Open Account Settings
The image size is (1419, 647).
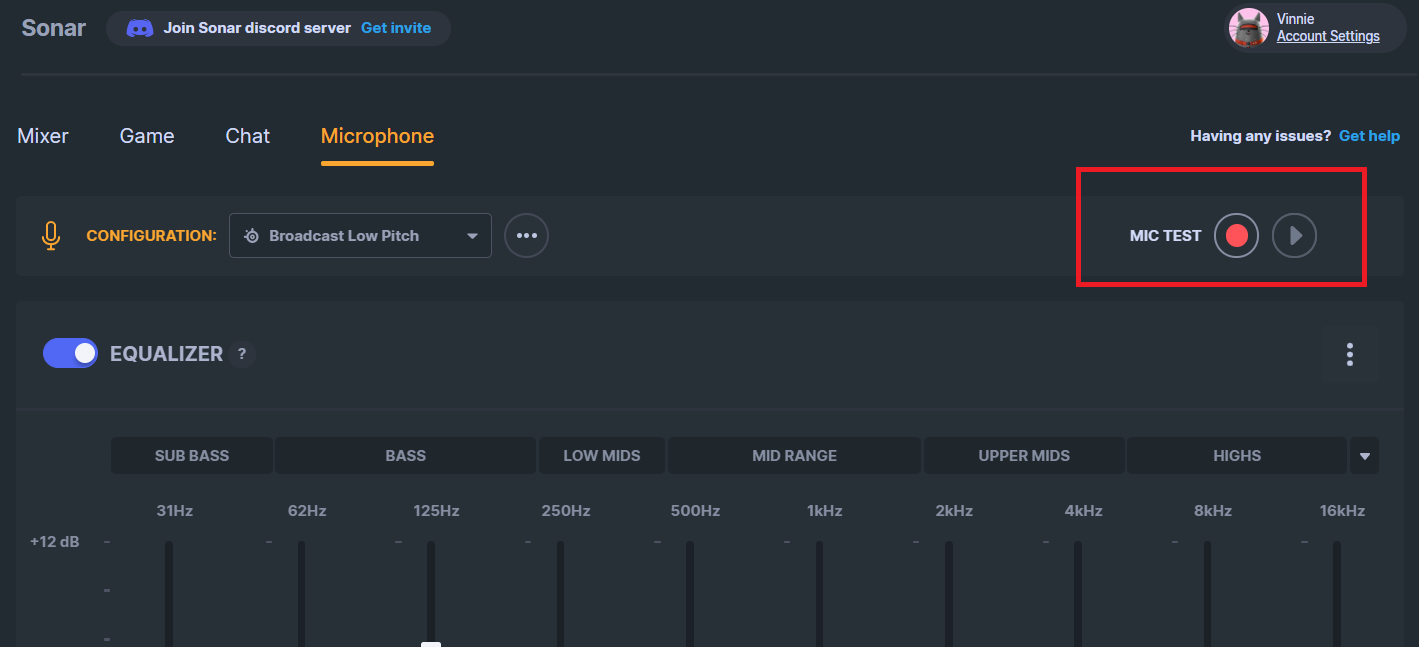pos(1328,36)
